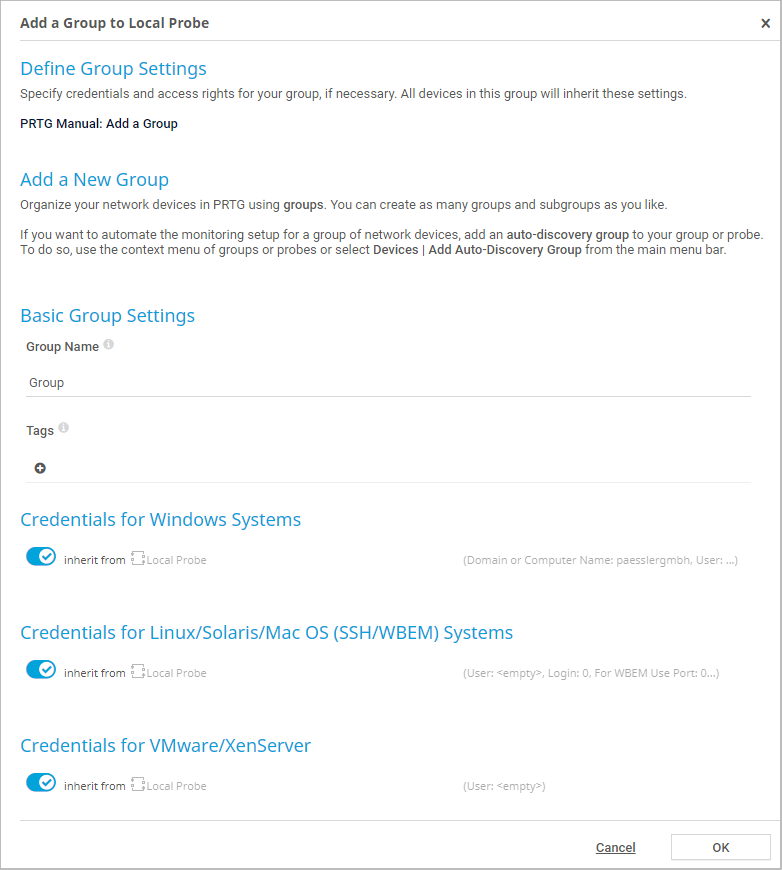Click the info icon beside Group Name
Image resolution: width=782 pixels, height=870 pixels.
[108, 345]
